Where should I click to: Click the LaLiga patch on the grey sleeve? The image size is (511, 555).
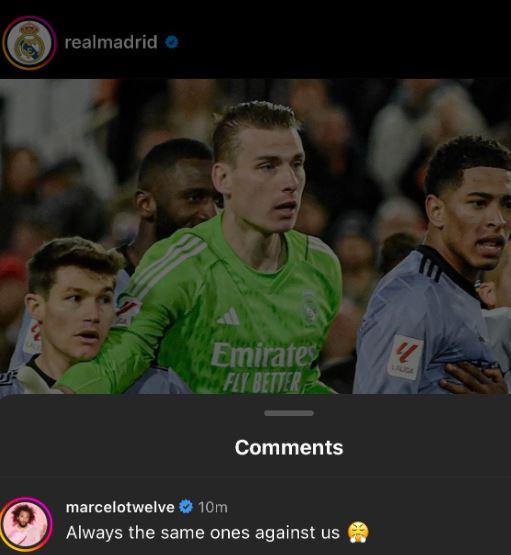405,357
